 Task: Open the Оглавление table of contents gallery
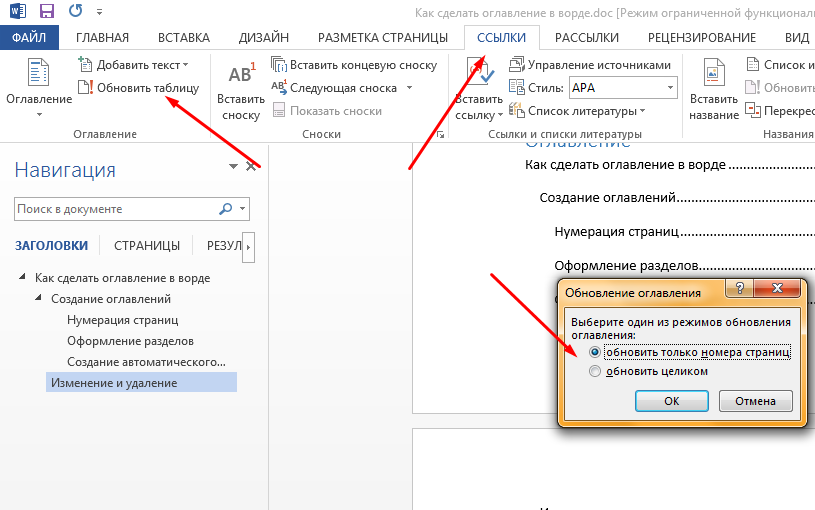point(39,88)
